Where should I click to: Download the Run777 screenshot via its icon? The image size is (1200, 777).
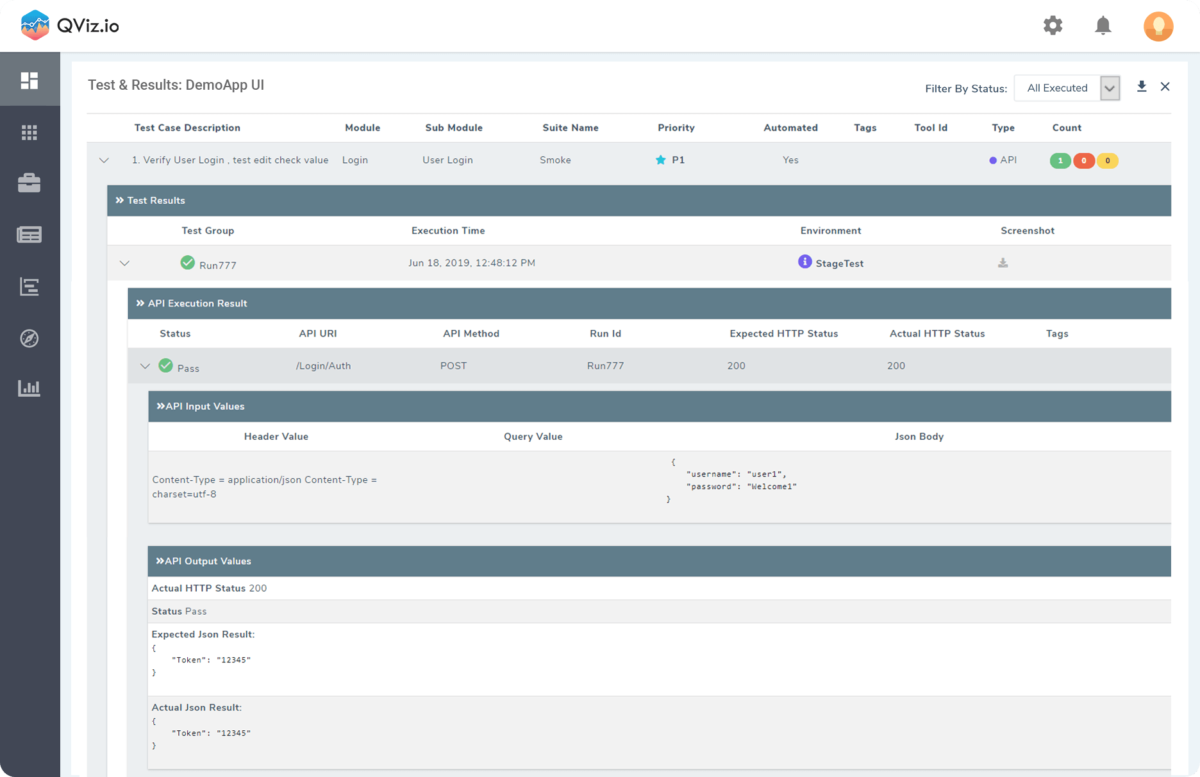coord(1003,265)
